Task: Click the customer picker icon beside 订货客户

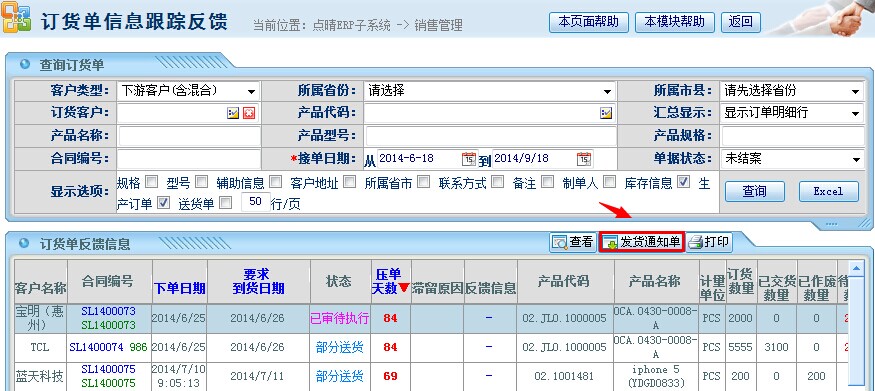Action: [x=233, y=113]
